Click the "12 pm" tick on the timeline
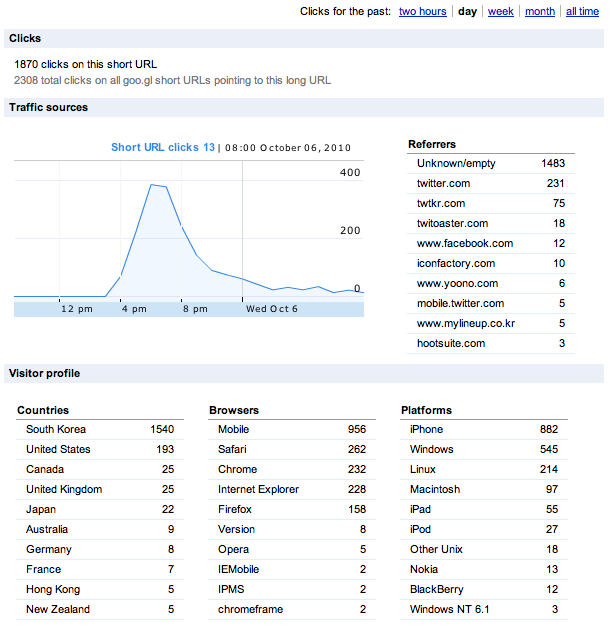 [76, 309]
